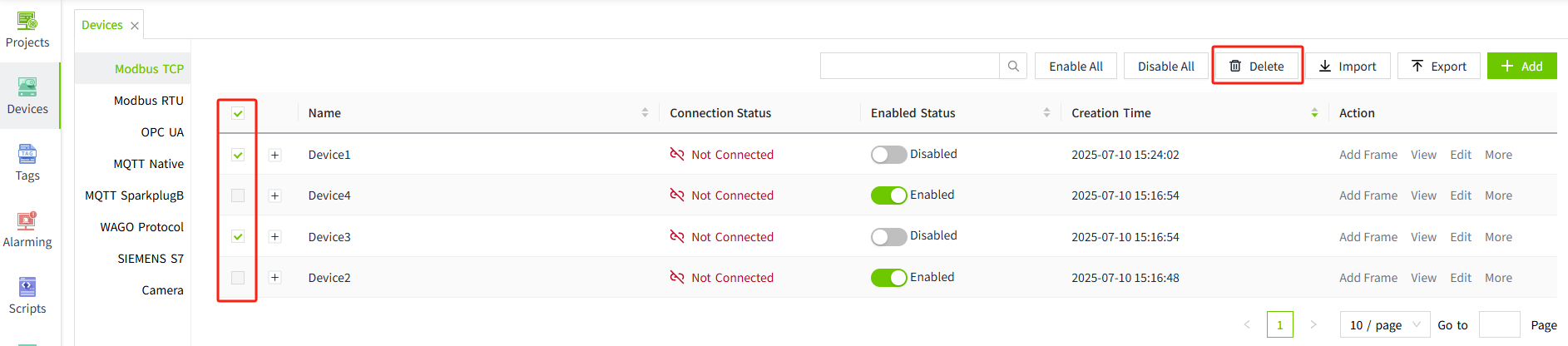Close the Devices tab with X

tap(135, 26)
